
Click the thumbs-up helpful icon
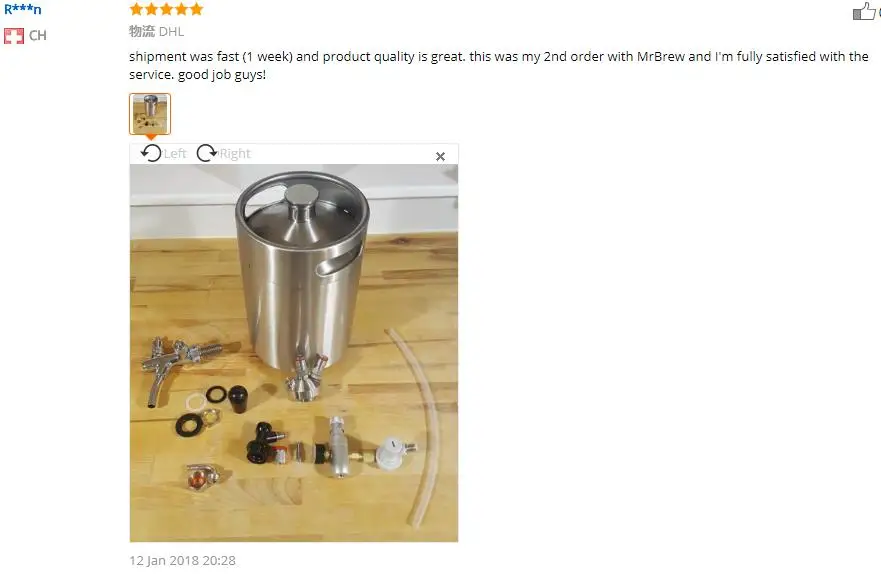point(864,11)
